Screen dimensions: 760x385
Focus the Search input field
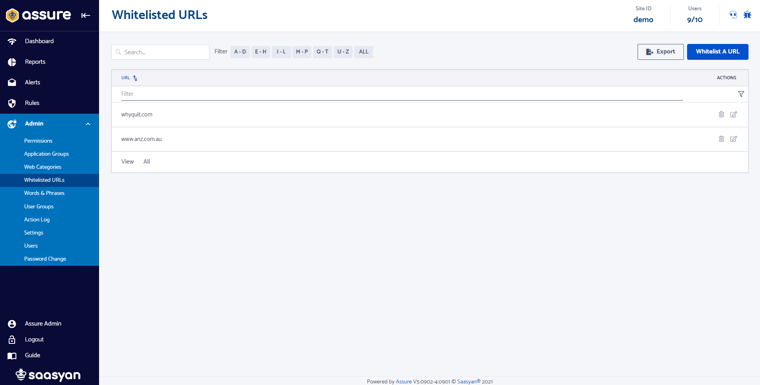coord(160,52)
